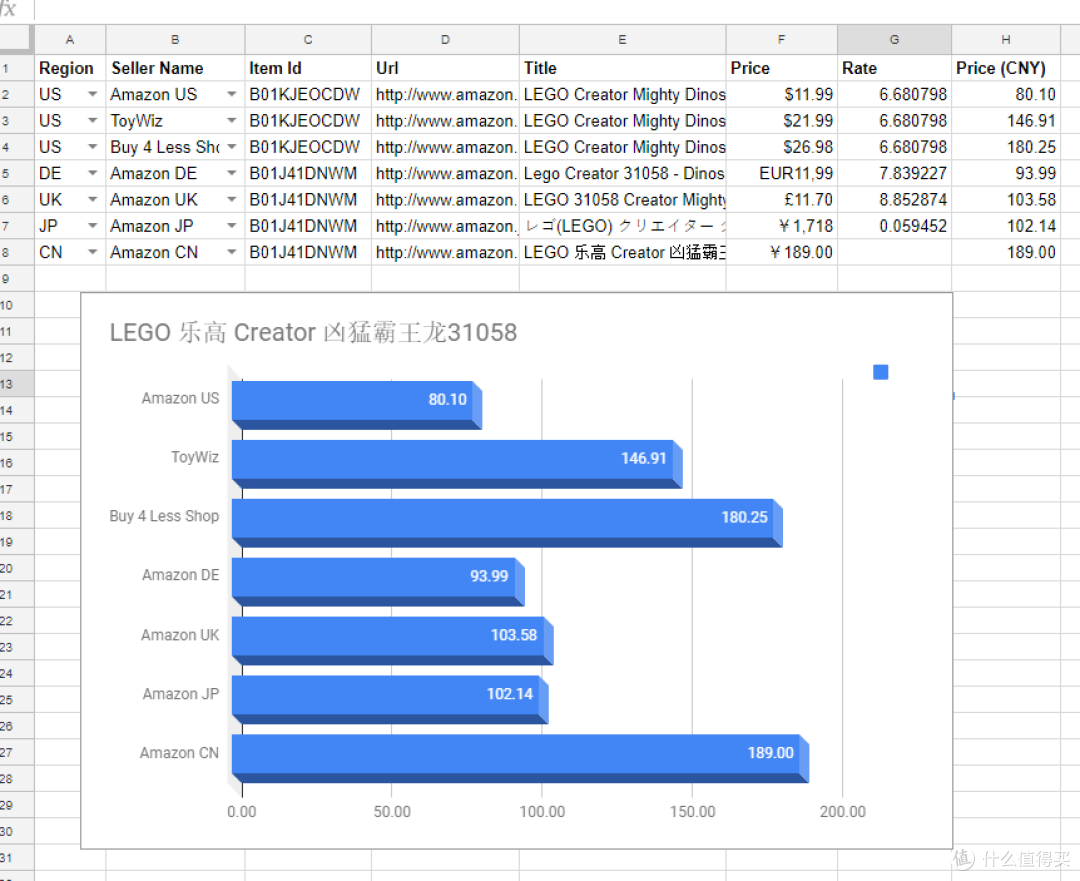Select column C header
Viewport: 1080px width, 881px height.
coord(308,40)
